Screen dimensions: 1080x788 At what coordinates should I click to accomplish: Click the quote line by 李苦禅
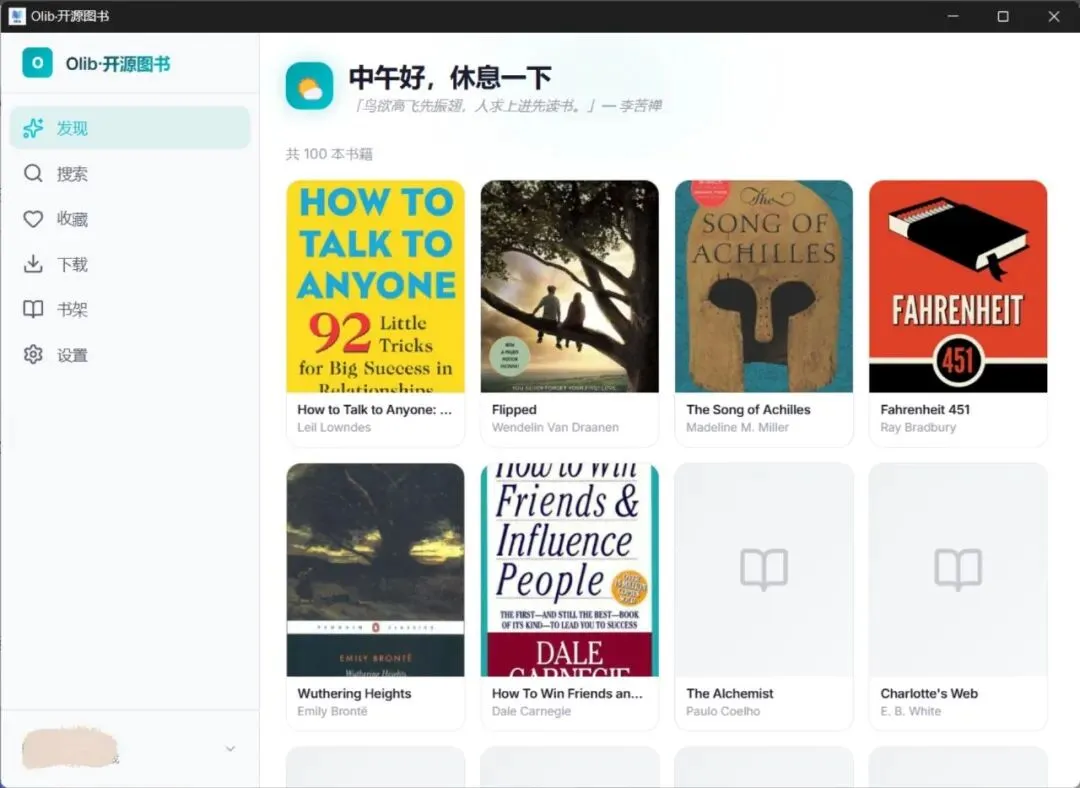(506, 106)
